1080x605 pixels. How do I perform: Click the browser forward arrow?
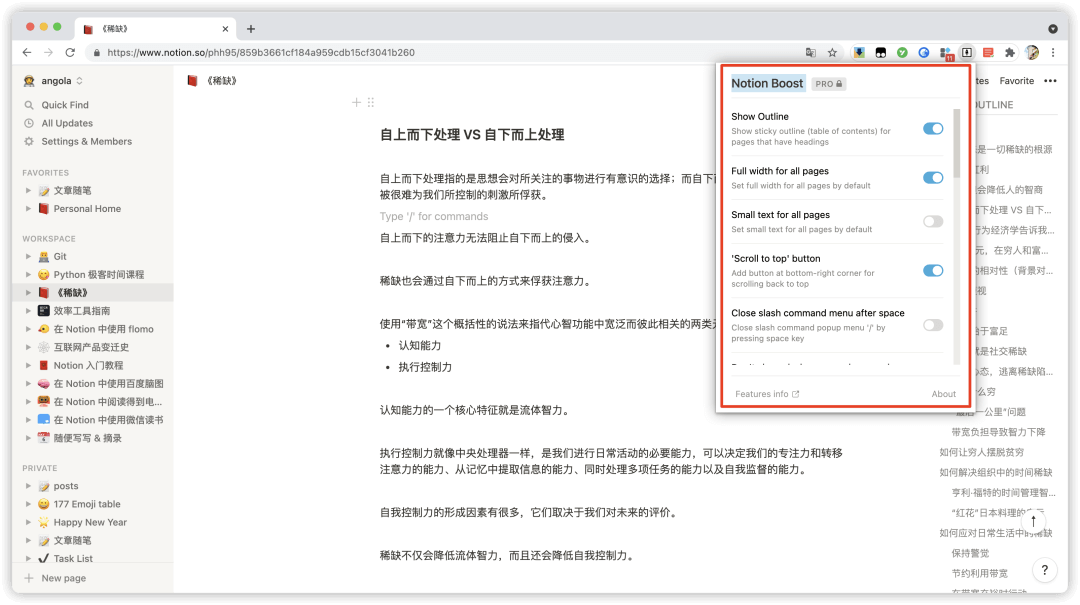[48, 52]
